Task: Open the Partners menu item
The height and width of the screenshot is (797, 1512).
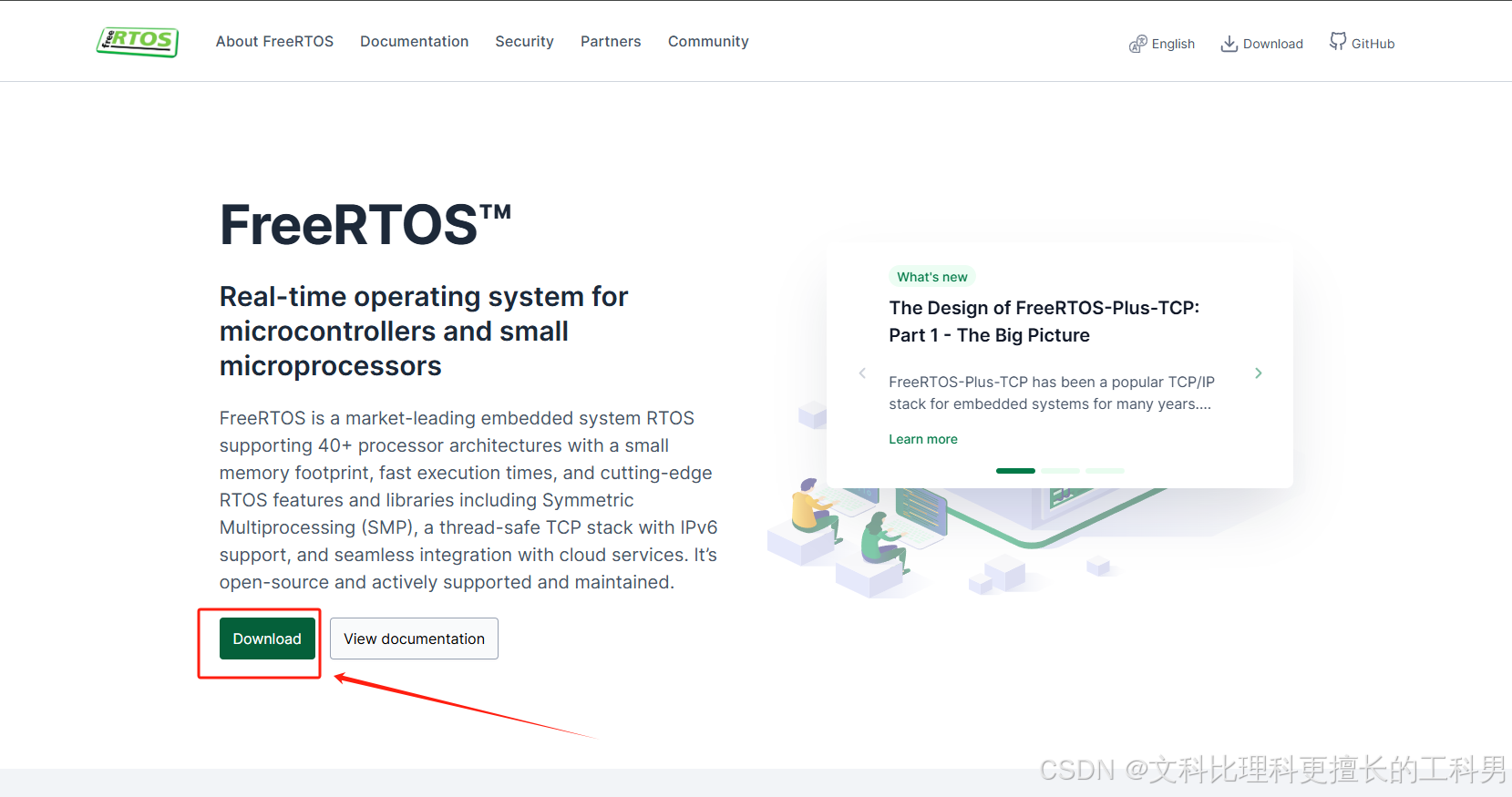Action: pyautogui.click(x=611, y=42)
